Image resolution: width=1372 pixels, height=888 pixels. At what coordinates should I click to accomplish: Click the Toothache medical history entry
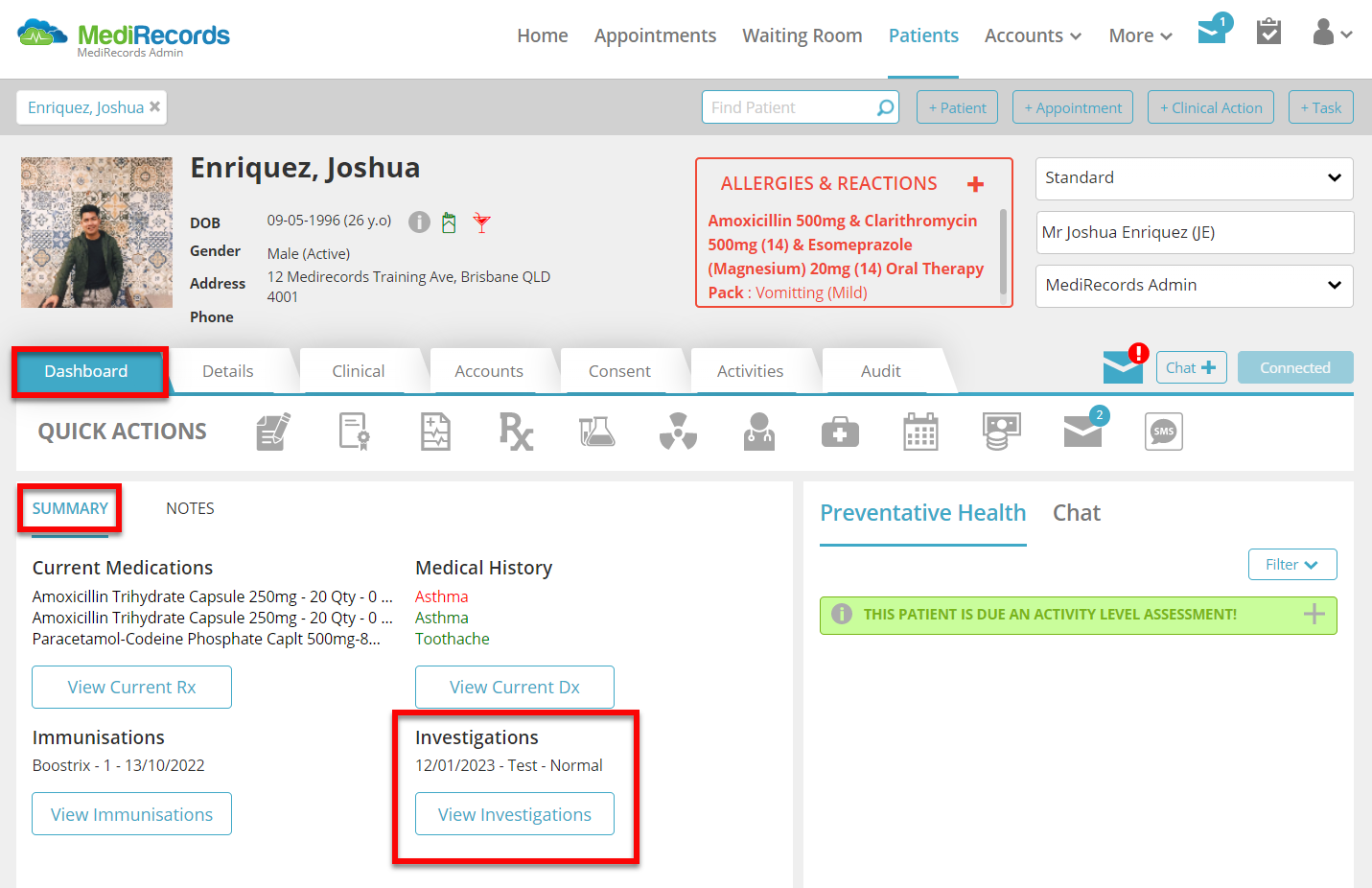tap(453, 639)
